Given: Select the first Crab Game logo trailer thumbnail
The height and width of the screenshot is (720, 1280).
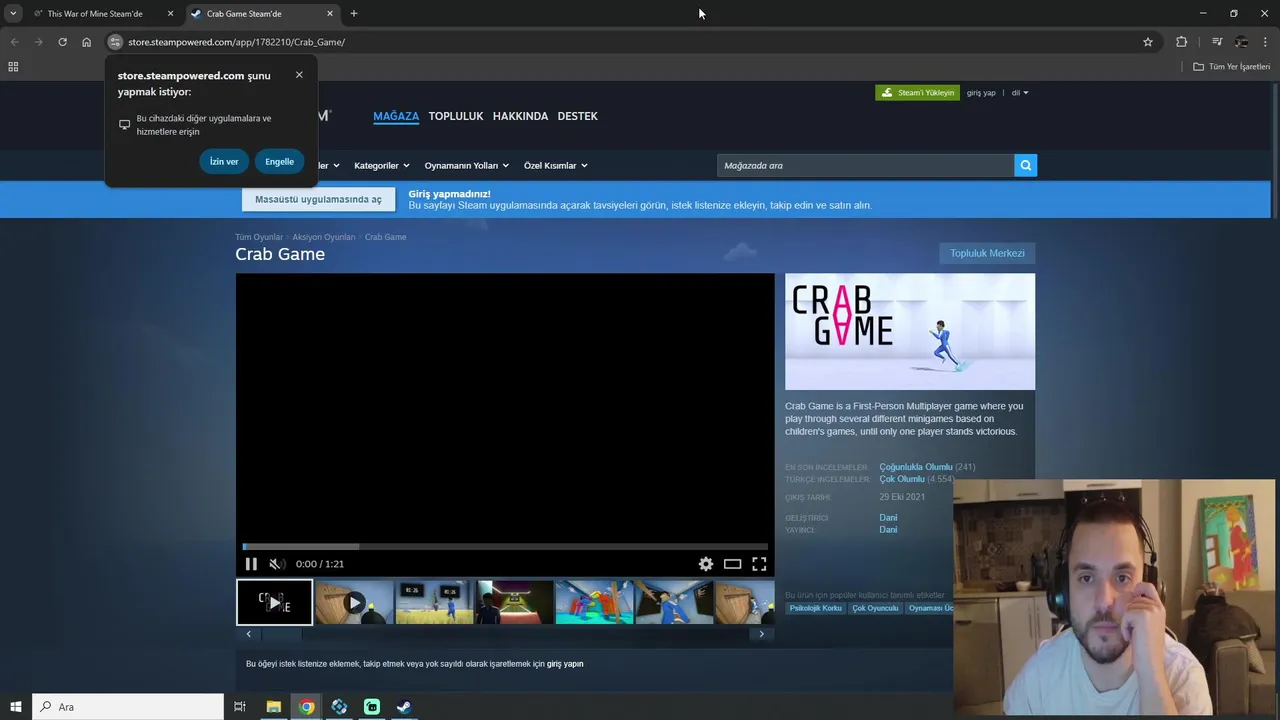Looking at the screenshot, I should point(274,602).
